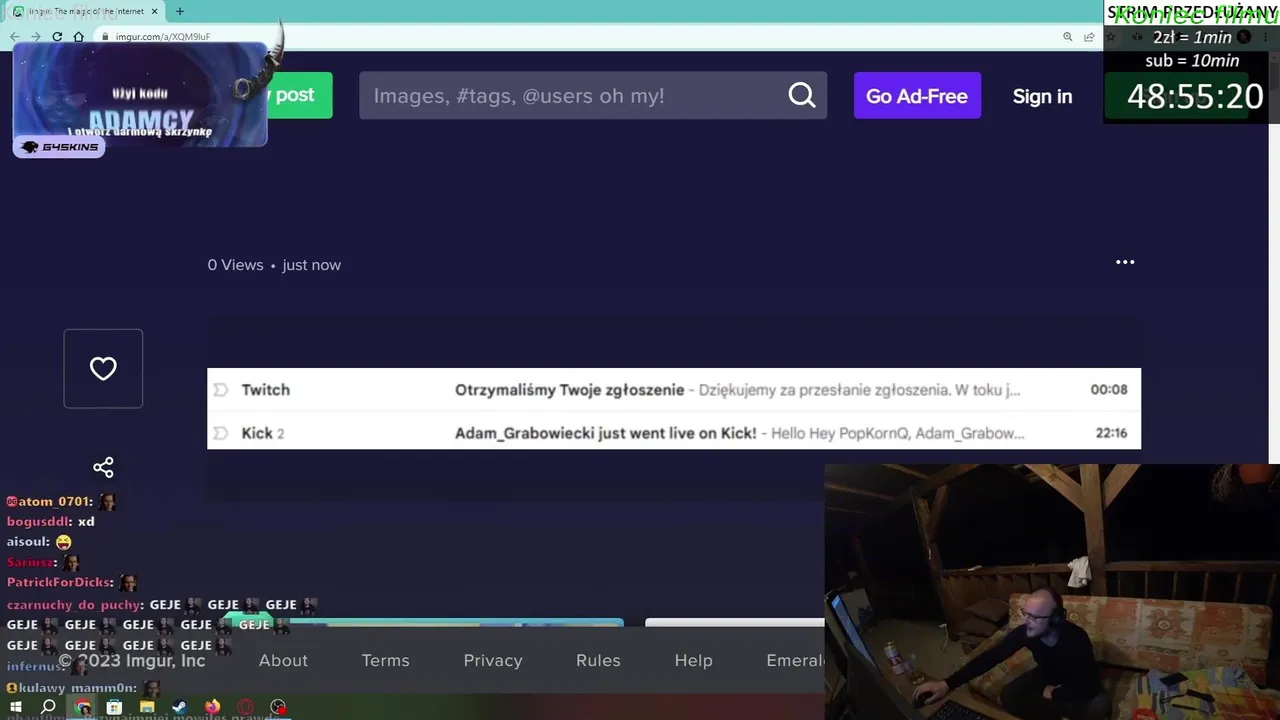This screenshot has height=720, width=1280.
Task: Click the Kick email row sender
Action: tap(257, 433)
